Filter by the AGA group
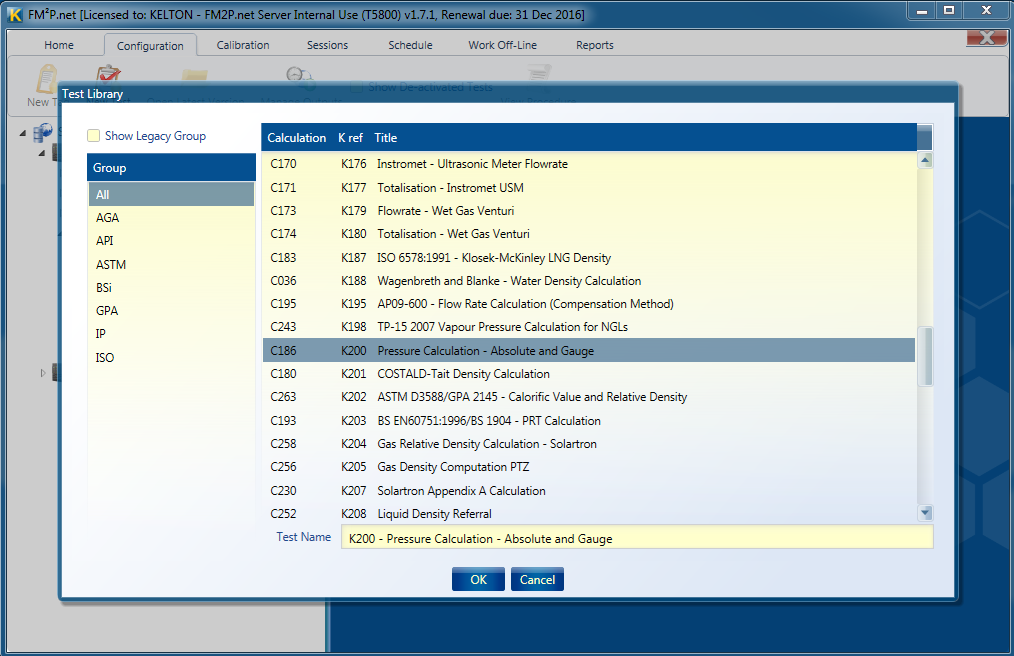This screenshot has width=1014, height=656. tap(171, 217)
